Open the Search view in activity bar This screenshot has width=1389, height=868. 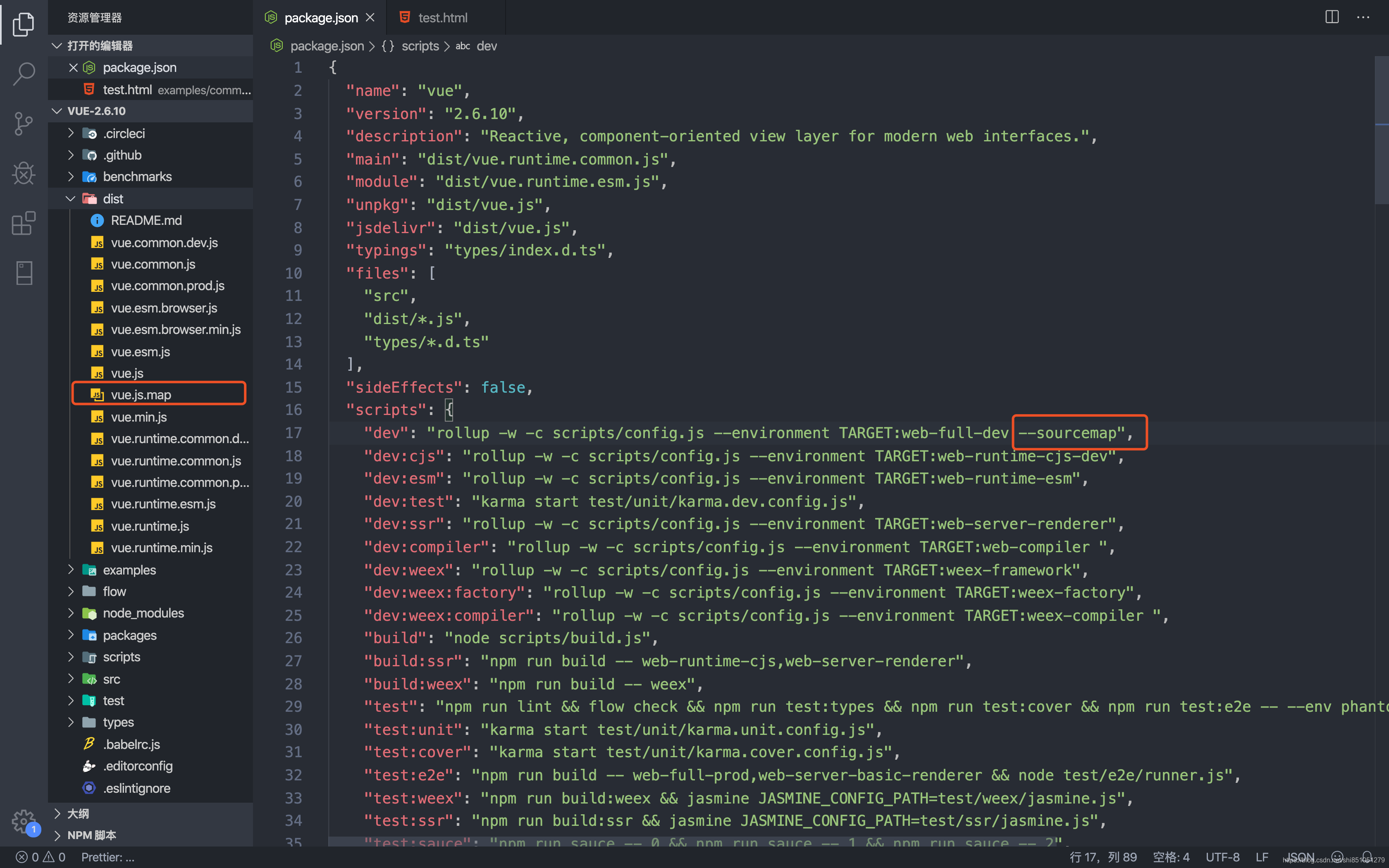(x=24, y=74)
